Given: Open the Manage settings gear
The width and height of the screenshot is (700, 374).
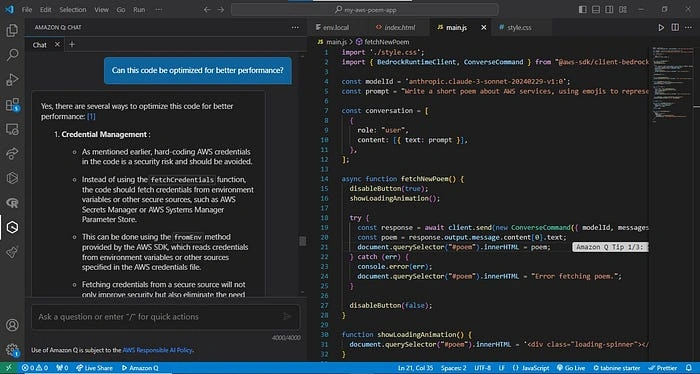Looking at the screenshot, I should pyautogui.click(x=12, y=349).
